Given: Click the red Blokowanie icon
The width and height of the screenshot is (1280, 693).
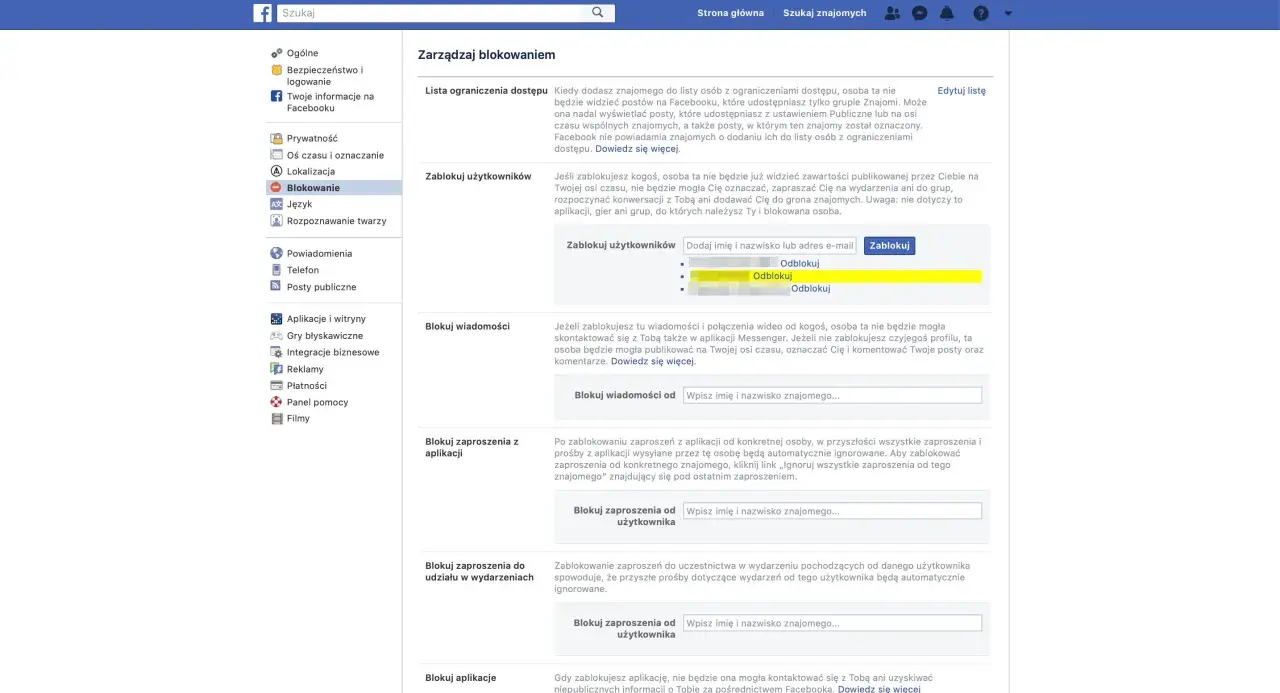Looking at the screenshot, I should click(x=277, y=188).
